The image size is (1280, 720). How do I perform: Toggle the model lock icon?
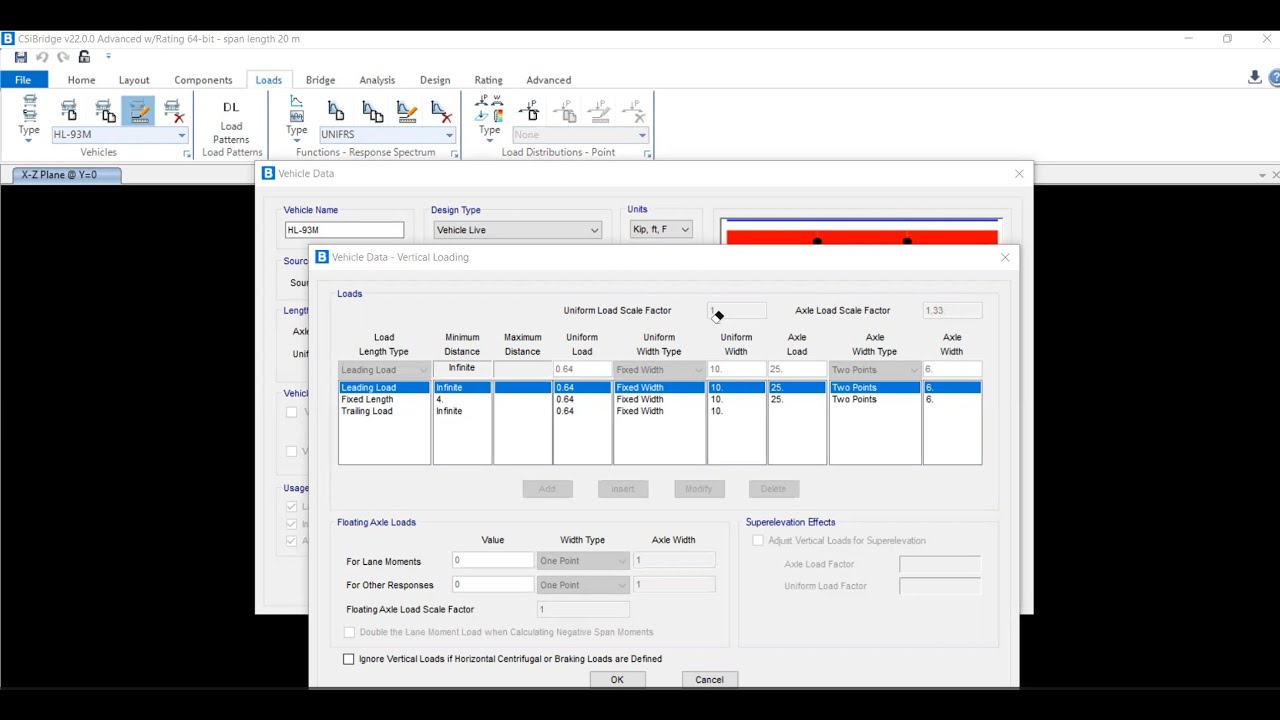84,57
